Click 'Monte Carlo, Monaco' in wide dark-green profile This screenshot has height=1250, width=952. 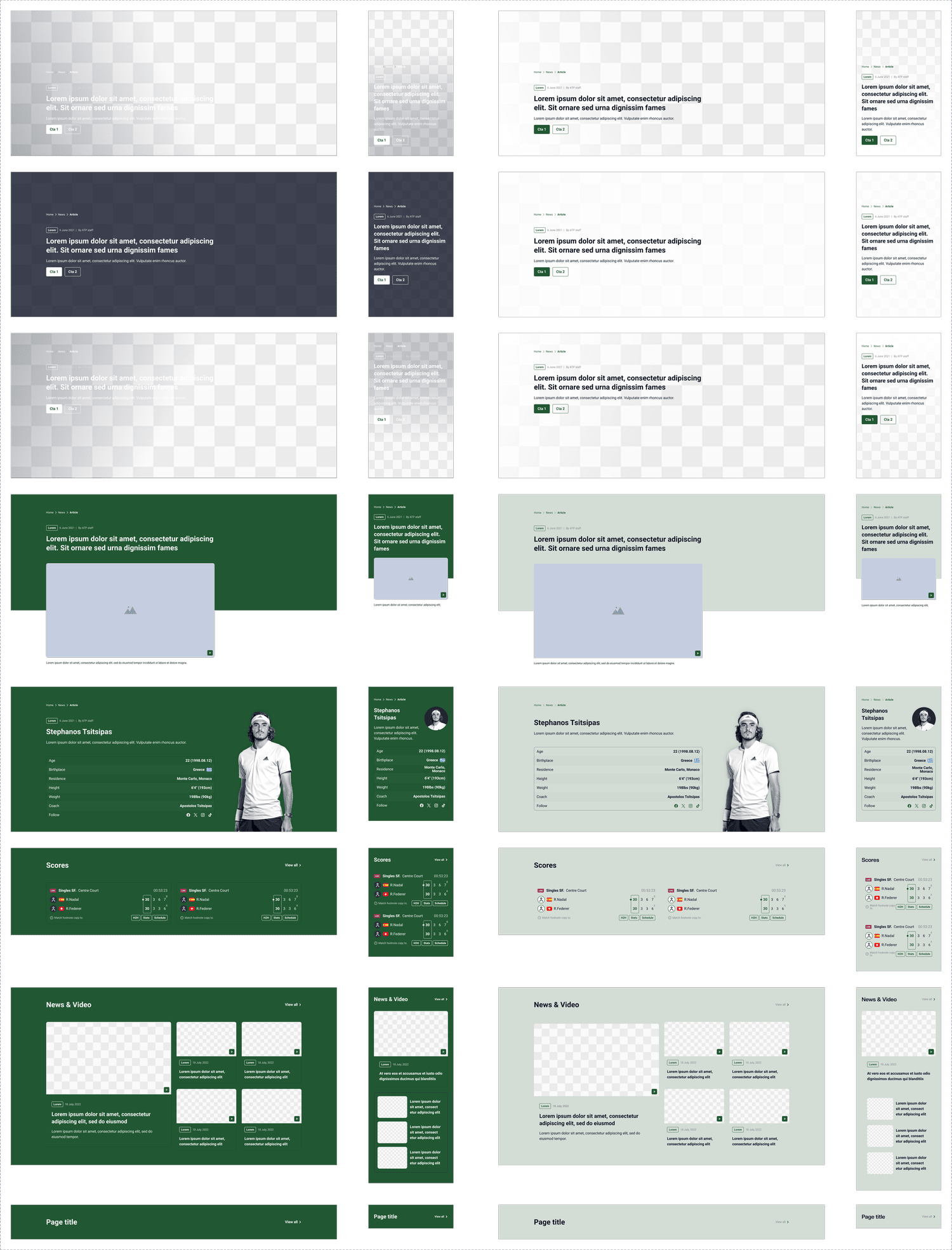[x=194, y=778]
